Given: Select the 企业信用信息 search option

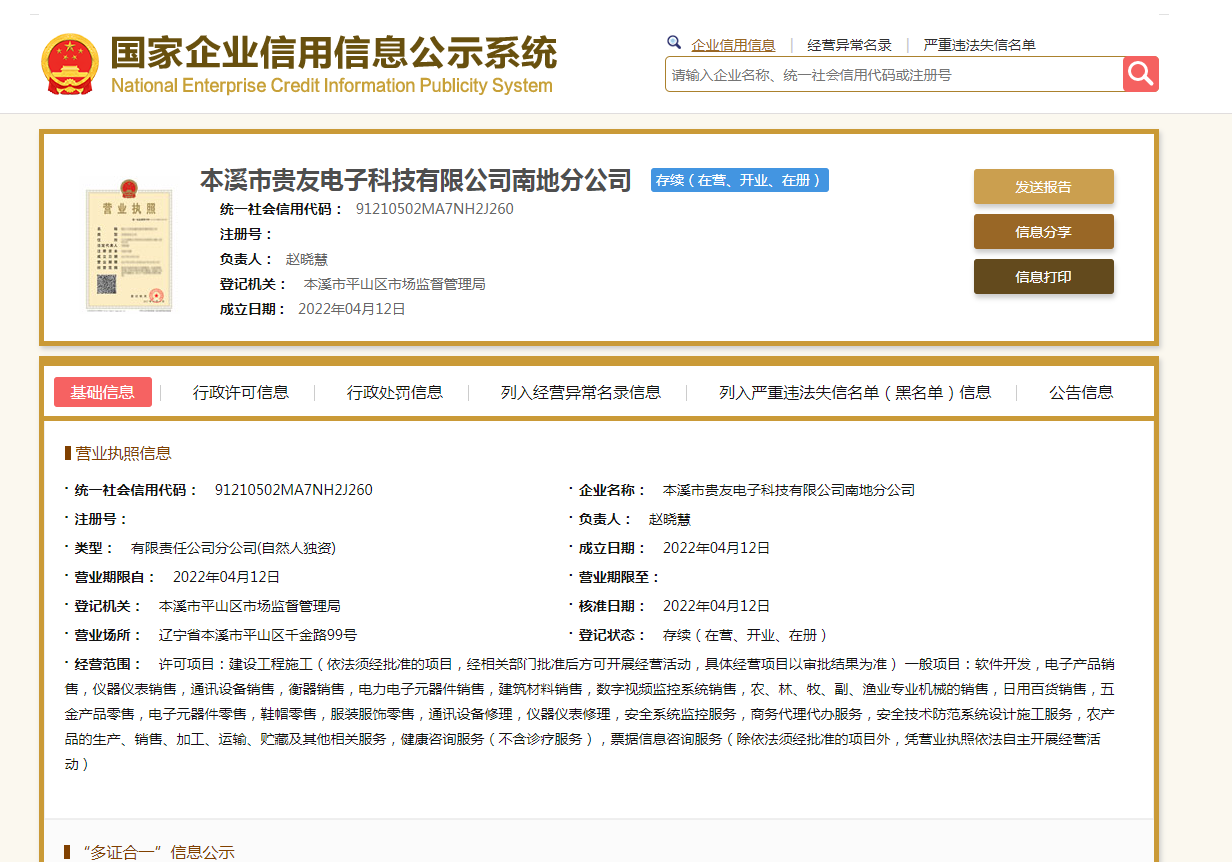Looking at the screenshot, I should point(733,45).
